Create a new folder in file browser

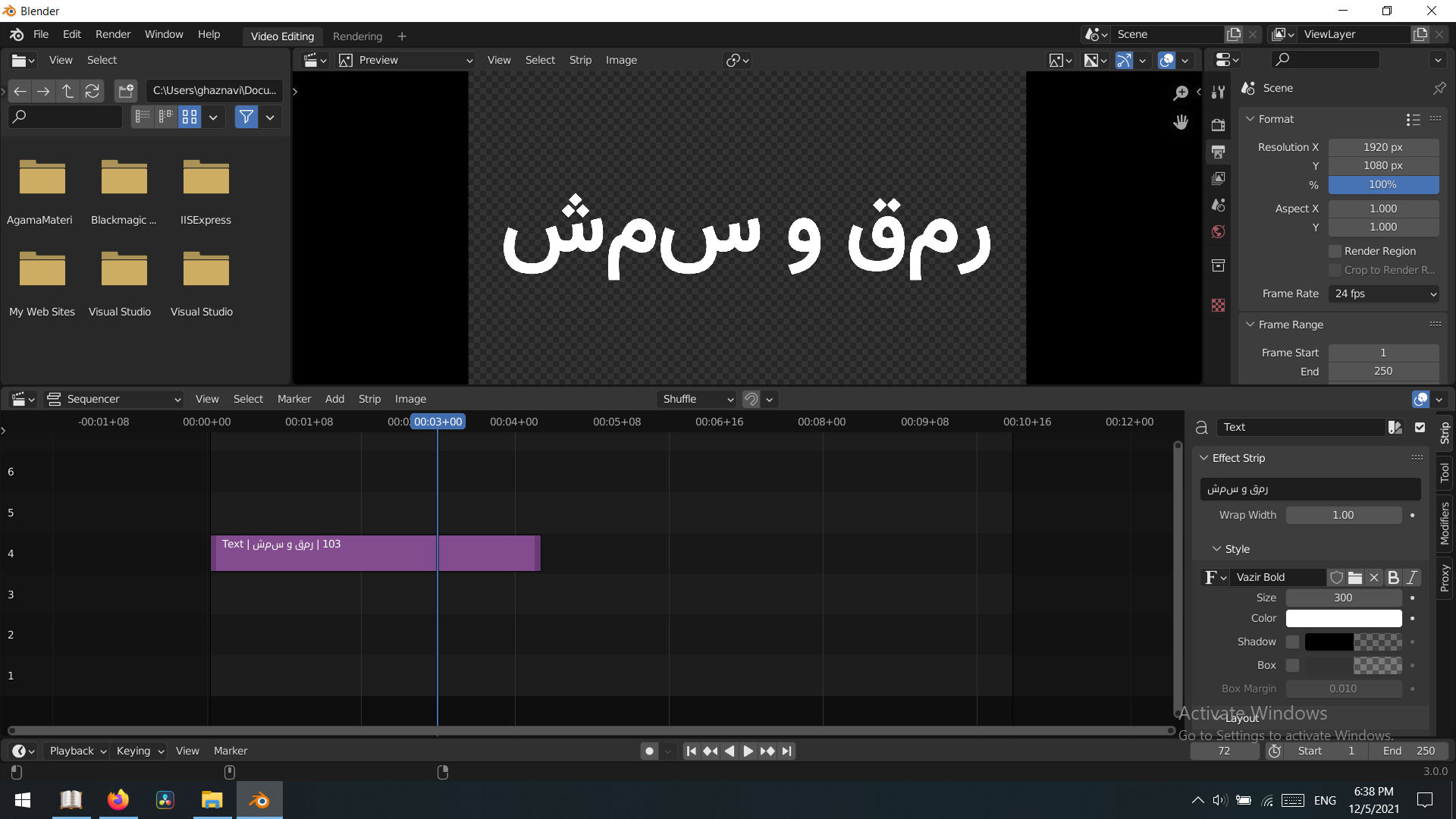(x=126, y=91)
